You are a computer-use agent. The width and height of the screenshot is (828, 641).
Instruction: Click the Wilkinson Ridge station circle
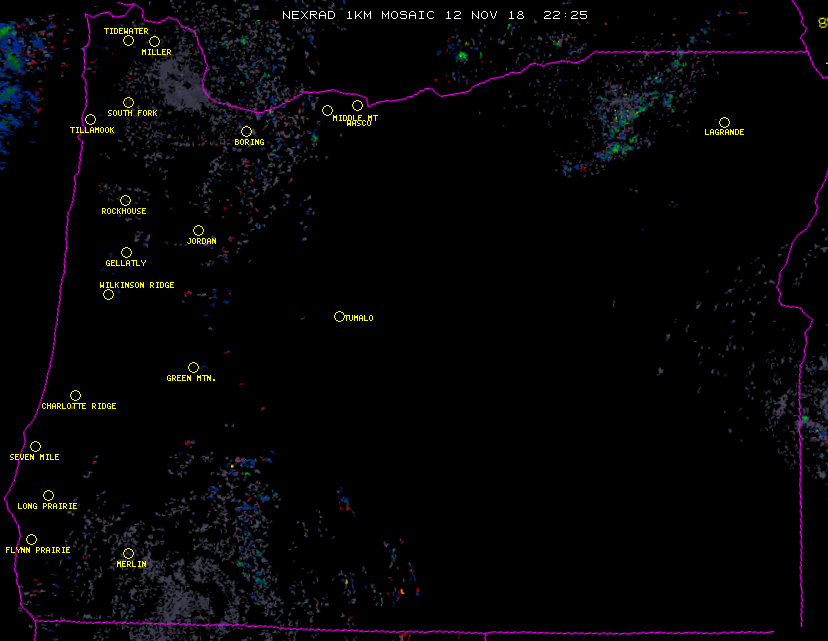point(108,295)
